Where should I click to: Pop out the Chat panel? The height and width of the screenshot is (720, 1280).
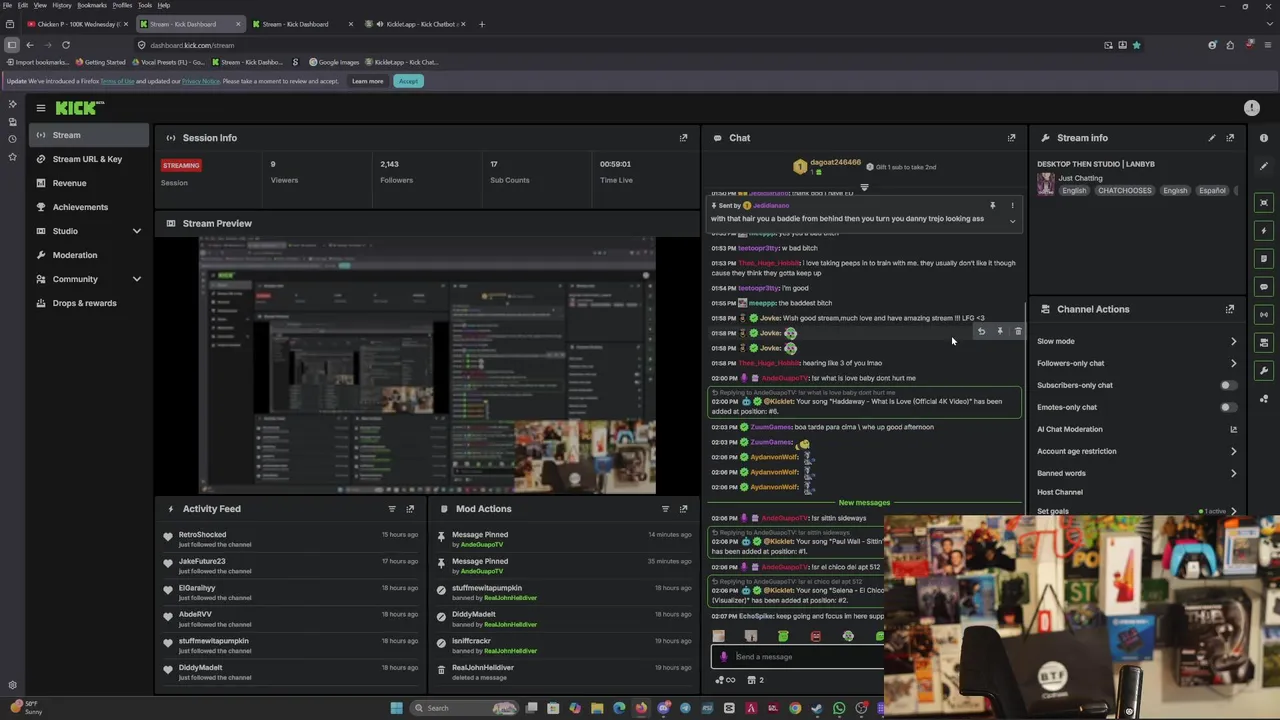tap(1011, 138)
